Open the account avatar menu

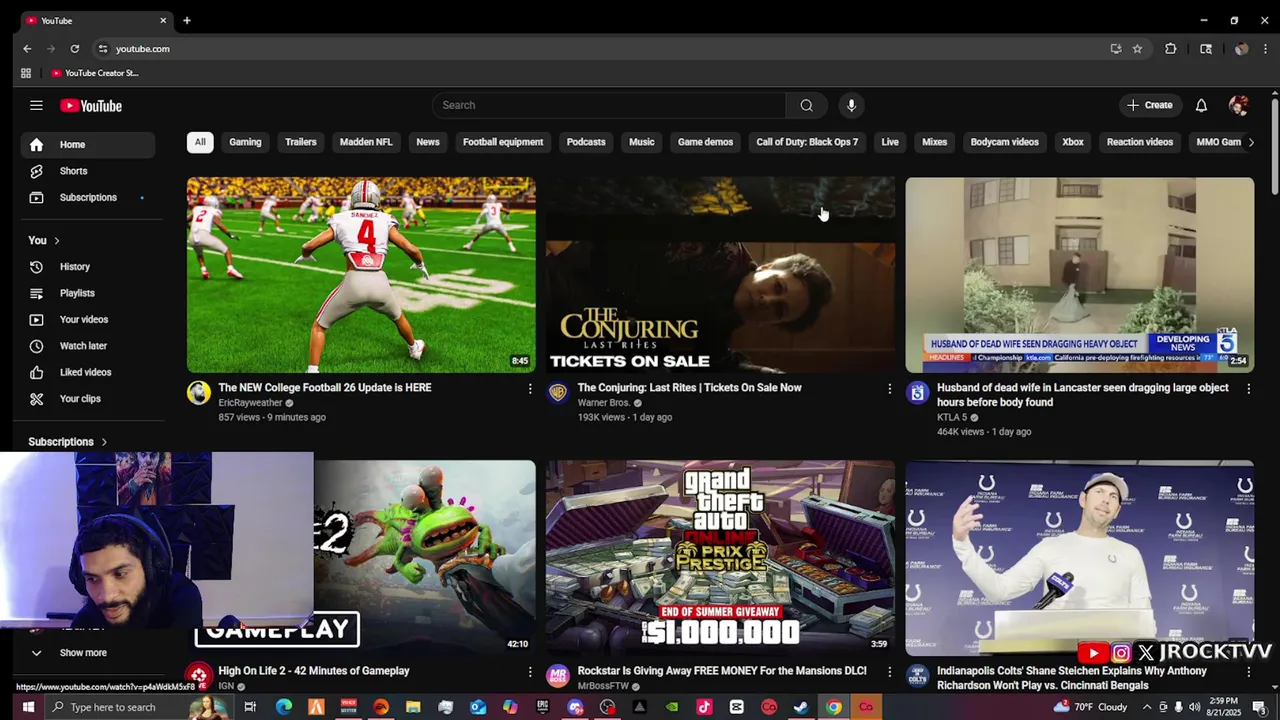click(x=1238, y=105)
